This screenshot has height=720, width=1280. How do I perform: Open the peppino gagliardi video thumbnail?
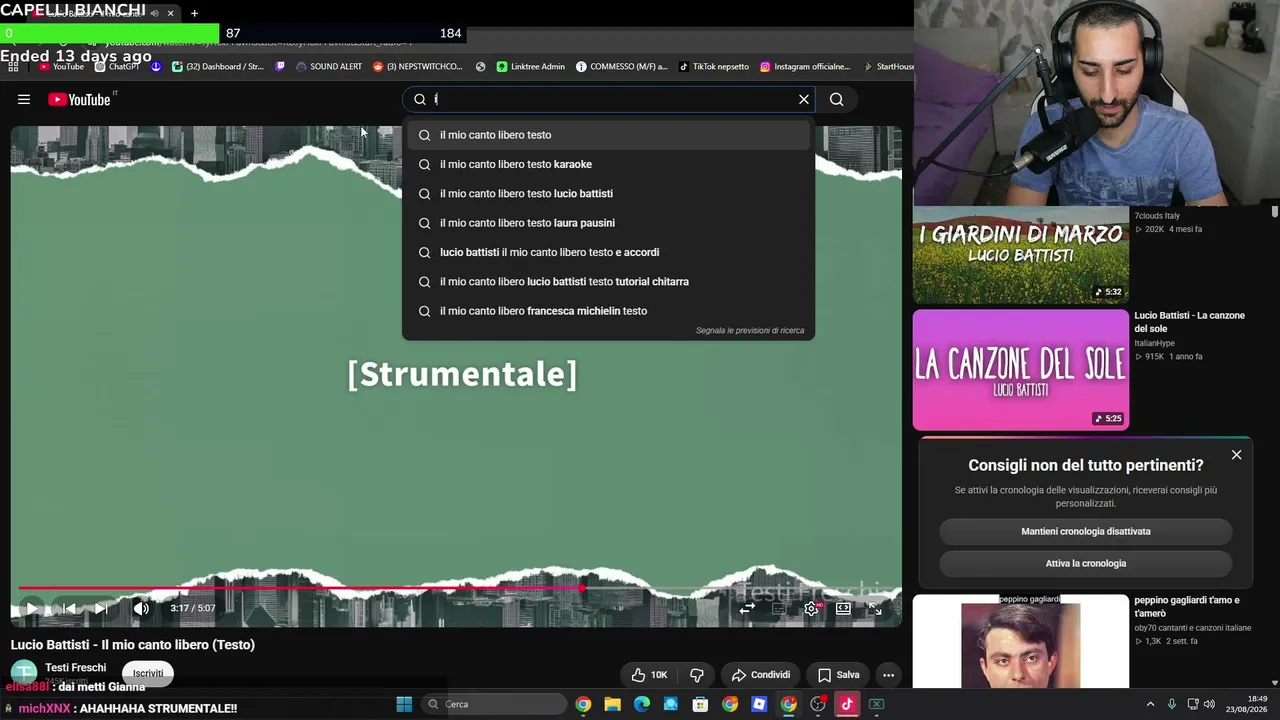(1020, 641)
